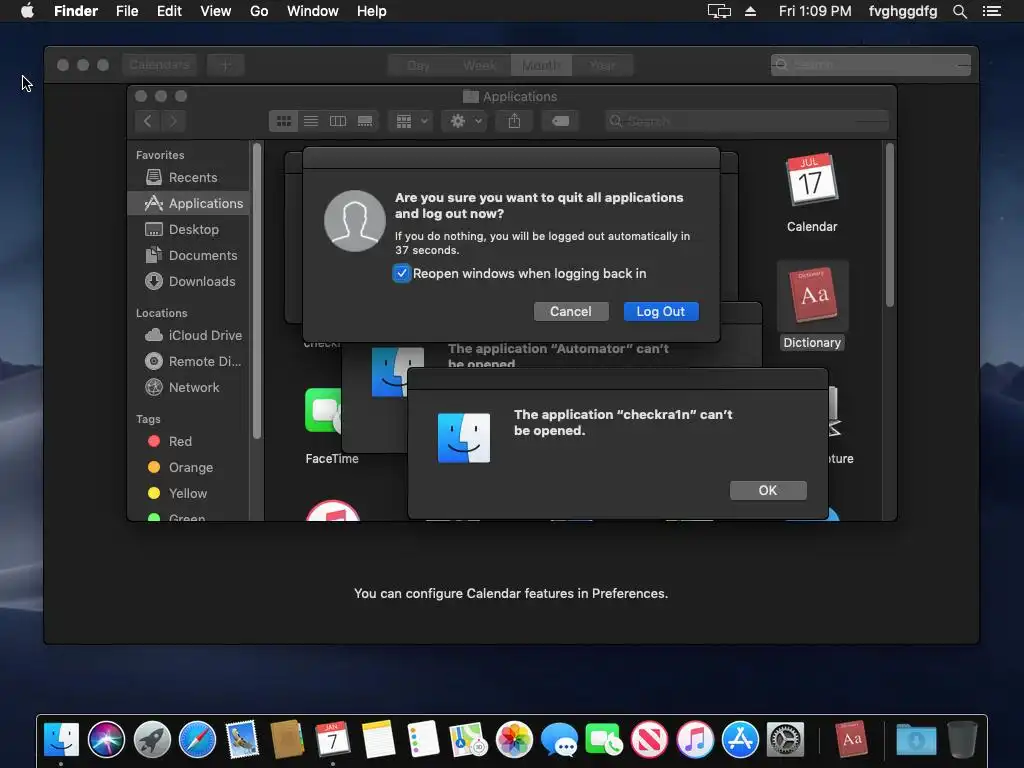The width and height of the screenshot is (1024, 768).
Task: Open Network in Finder sidebar
Action: point(189,387)
